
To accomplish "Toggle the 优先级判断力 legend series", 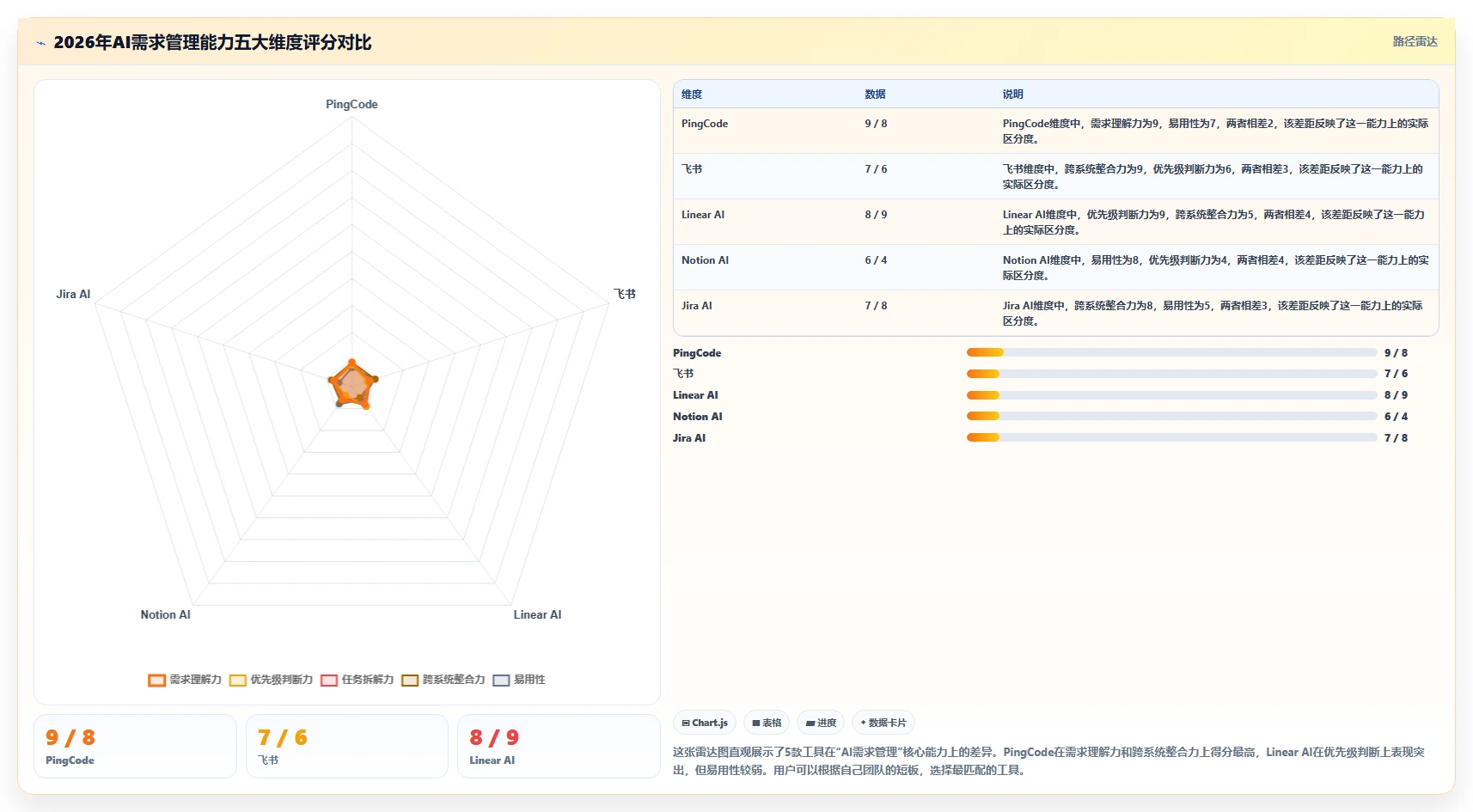I will 271,680.
